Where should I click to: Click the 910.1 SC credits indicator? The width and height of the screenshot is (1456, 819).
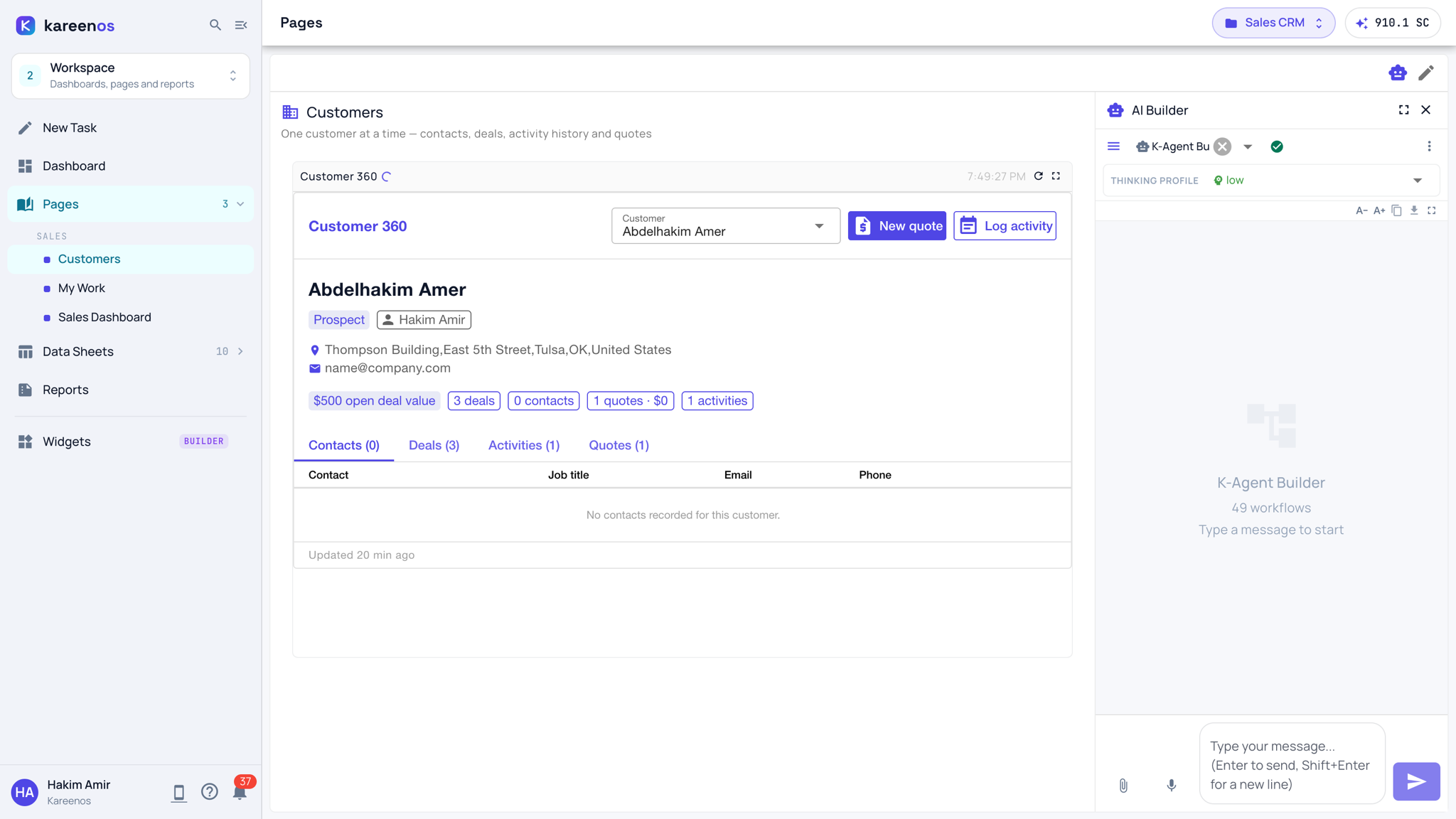[1392, 23]
